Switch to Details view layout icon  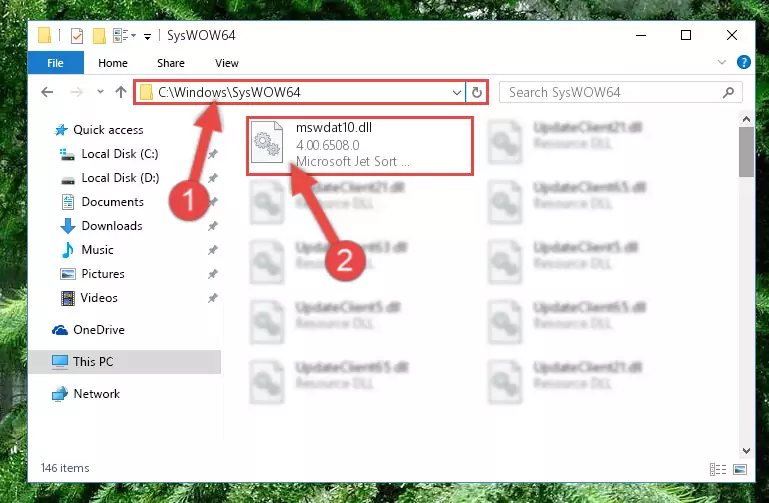click(x=718, y=470)
